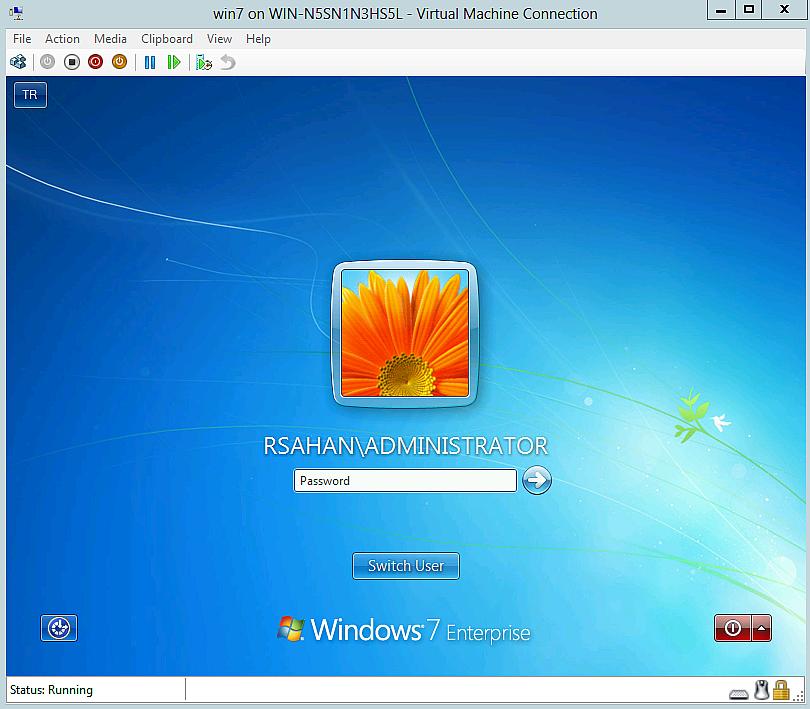Expand the shutdown options arrow
810x709 pixels.
pos(761,628)
